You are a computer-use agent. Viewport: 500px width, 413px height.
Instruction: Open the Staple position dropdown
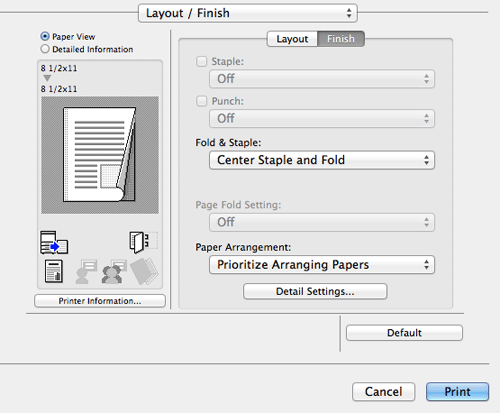(x=322, y=79)
